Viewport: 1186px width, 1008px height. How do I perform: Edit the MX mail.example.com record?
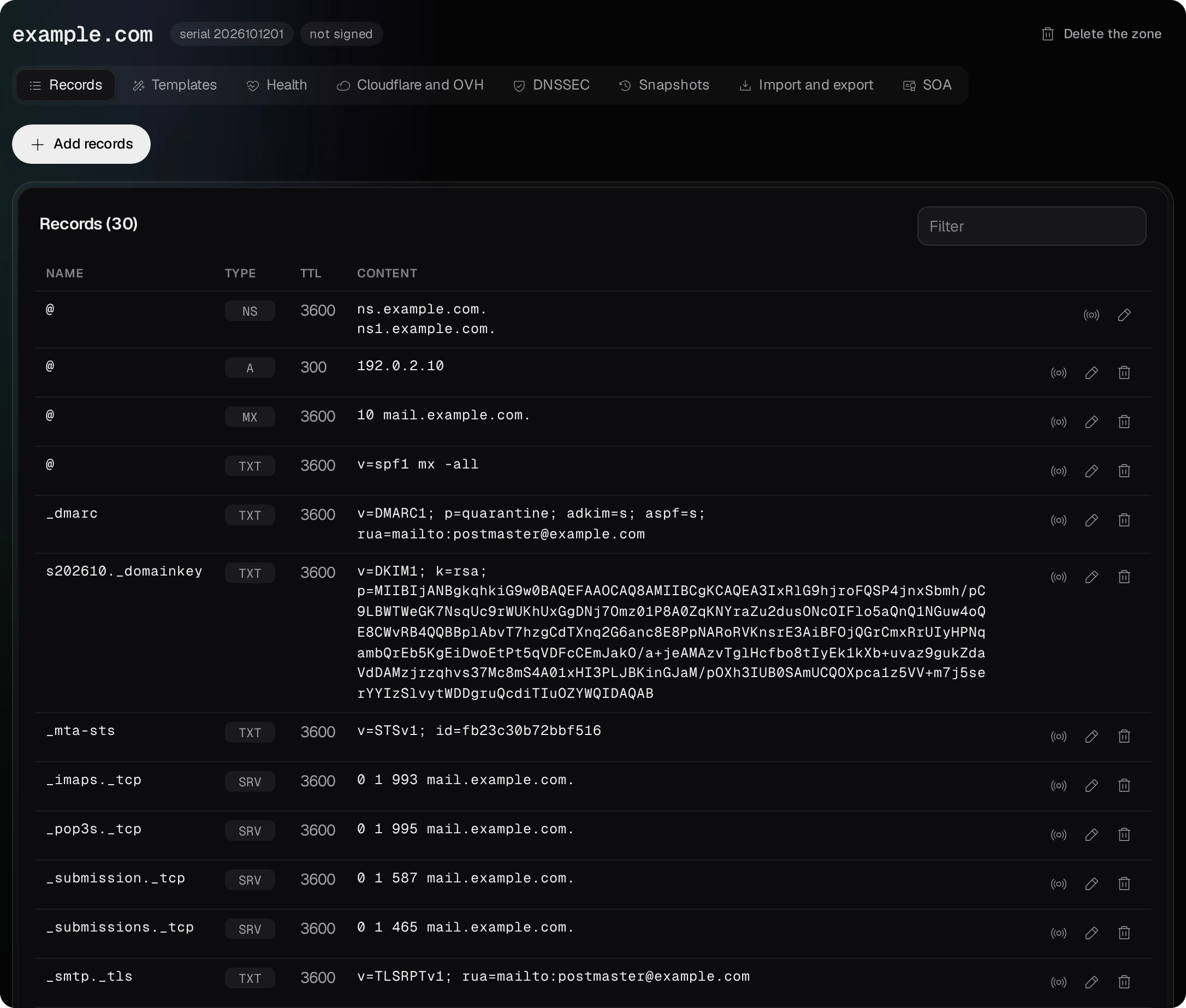click(1091, 422)
